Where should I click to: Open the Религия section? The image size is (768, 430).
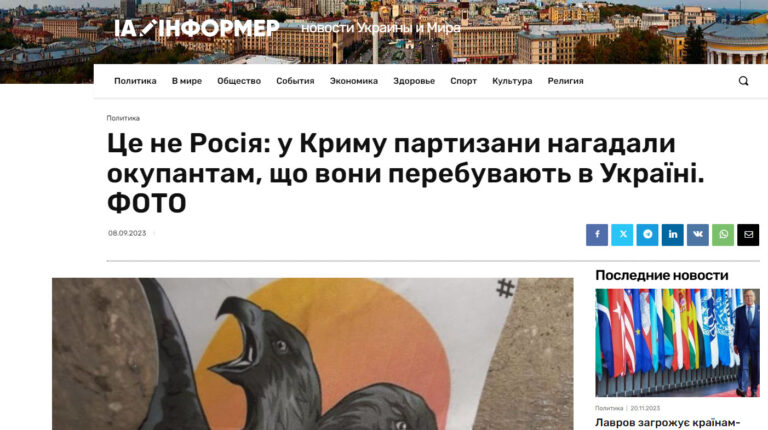tap(565, 81)
